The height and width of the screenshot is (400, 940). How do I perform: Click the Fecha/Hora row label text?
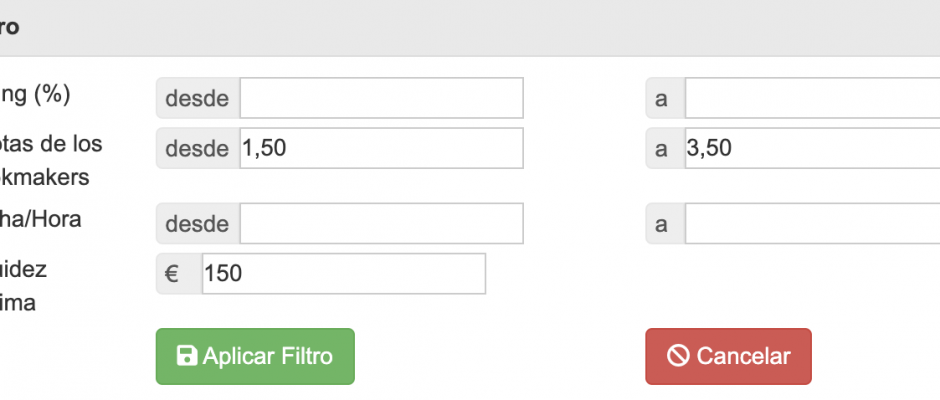pos(41,219)
